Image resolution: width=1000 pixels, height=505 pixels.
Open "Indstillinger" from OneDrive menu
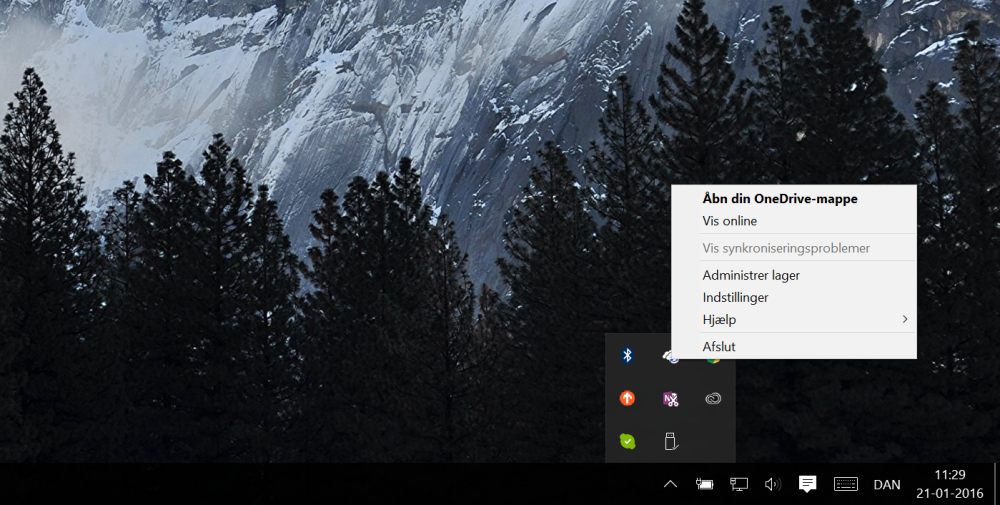click(x=735, y=297)
